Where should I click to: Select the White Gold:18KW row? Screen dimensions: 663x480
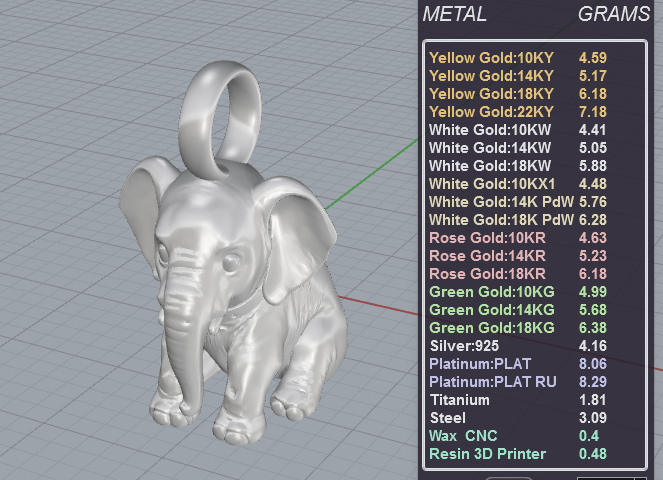(x=518, y=166)
